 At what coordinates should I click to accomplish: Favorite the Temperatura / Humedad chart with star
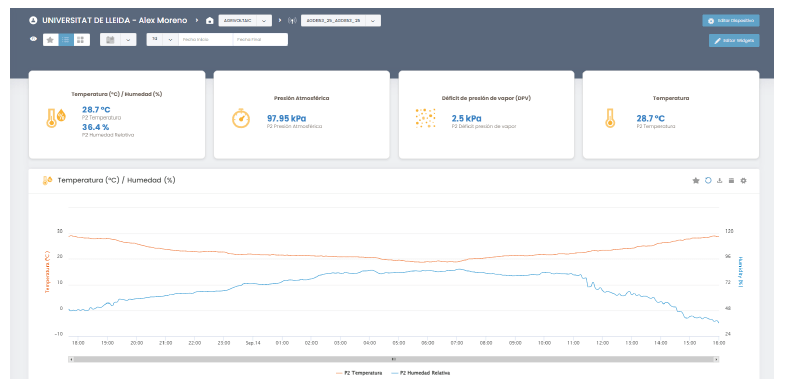pyautogui.click(x=696, y=180)
